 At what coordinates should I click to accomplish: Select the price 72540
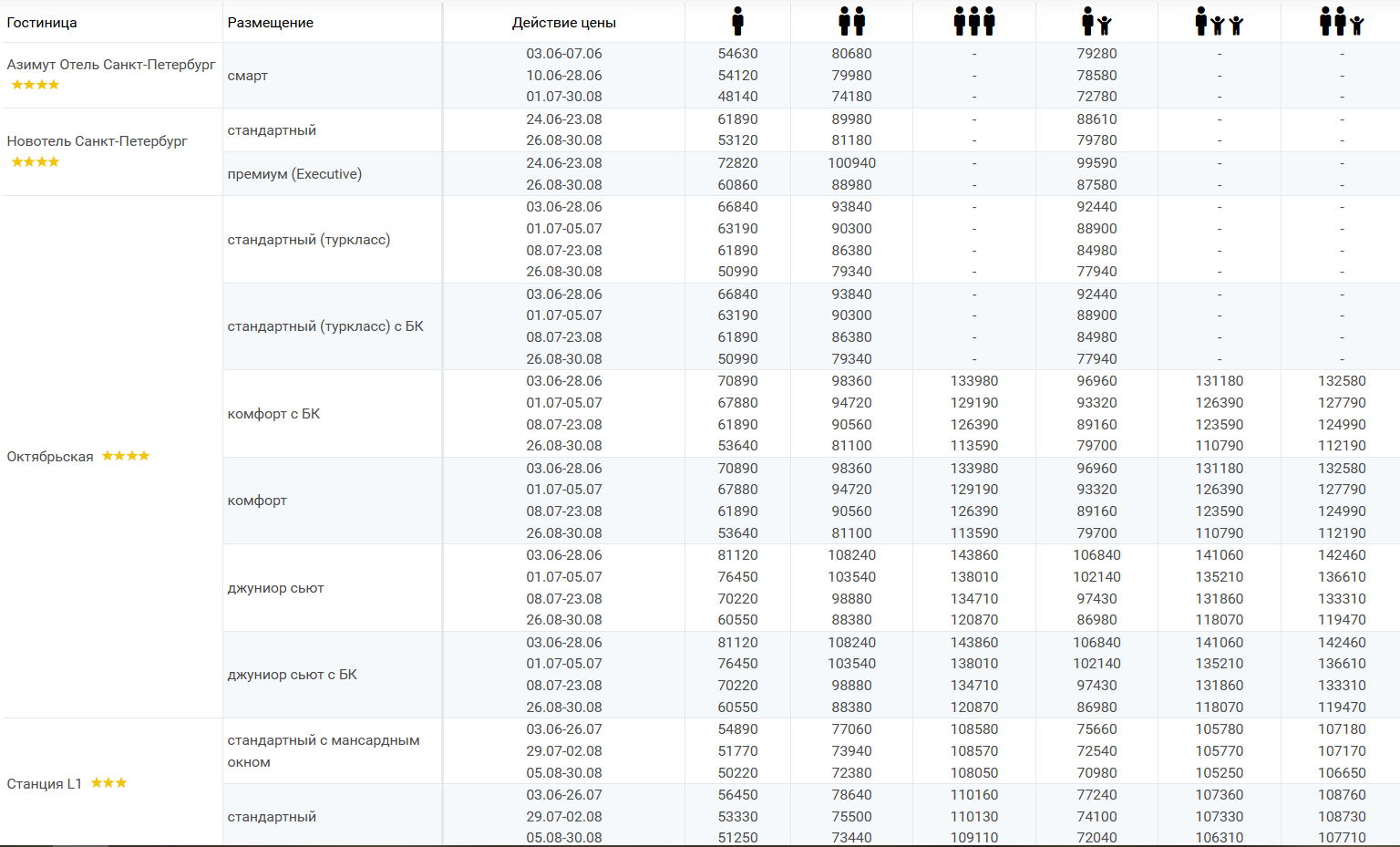(1096, 751)
